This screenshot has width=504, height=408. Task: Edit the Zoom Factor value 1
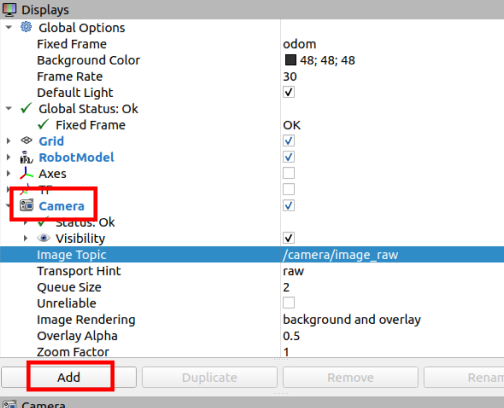point(286,352)
